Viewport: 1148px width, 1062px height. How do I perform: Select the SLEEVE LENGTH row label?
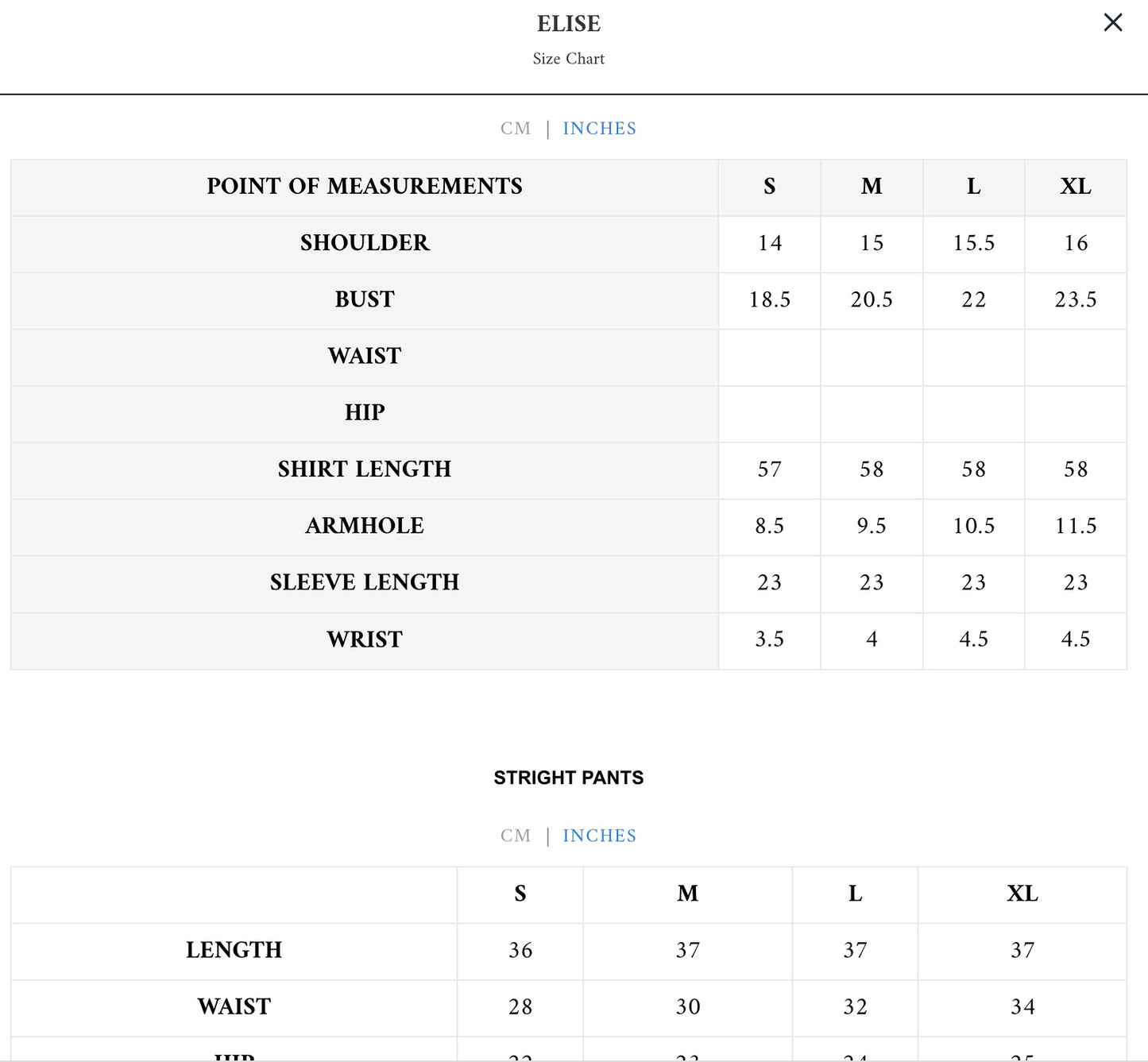coord(365,582)
